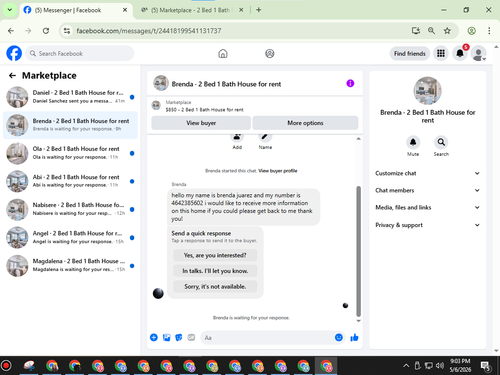Click the More options button
The height and width of the screenshot is (375, 500).
pyautogui.click(x=305, y=123)
